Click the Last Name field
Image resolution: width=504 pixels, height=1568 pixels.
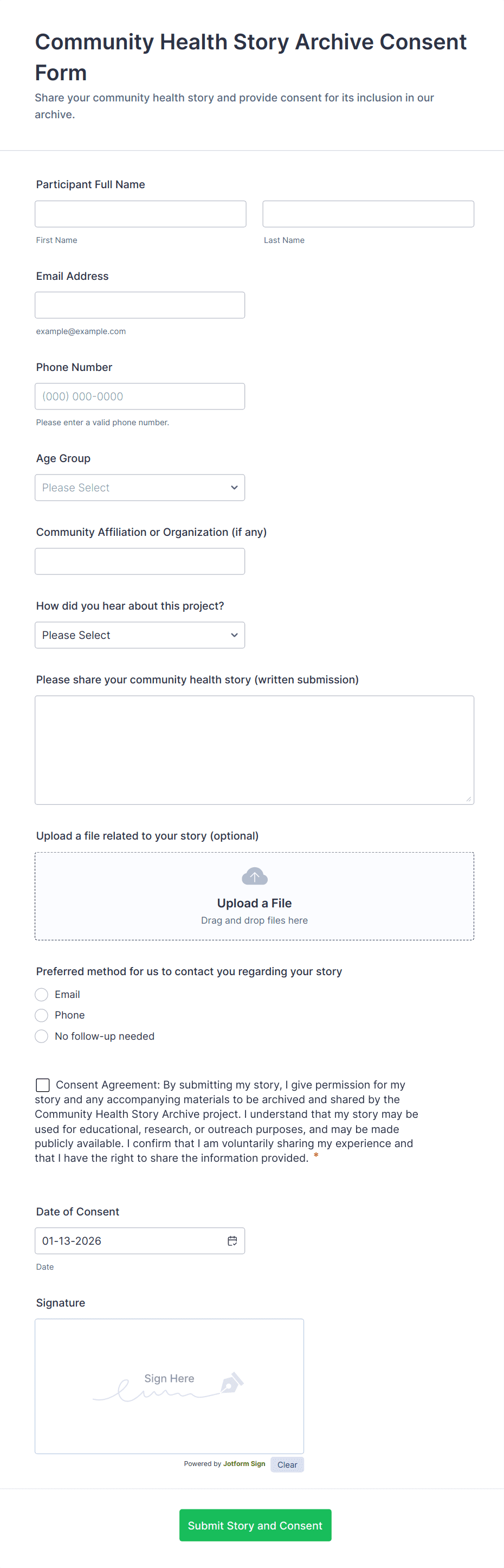(368, 213)
